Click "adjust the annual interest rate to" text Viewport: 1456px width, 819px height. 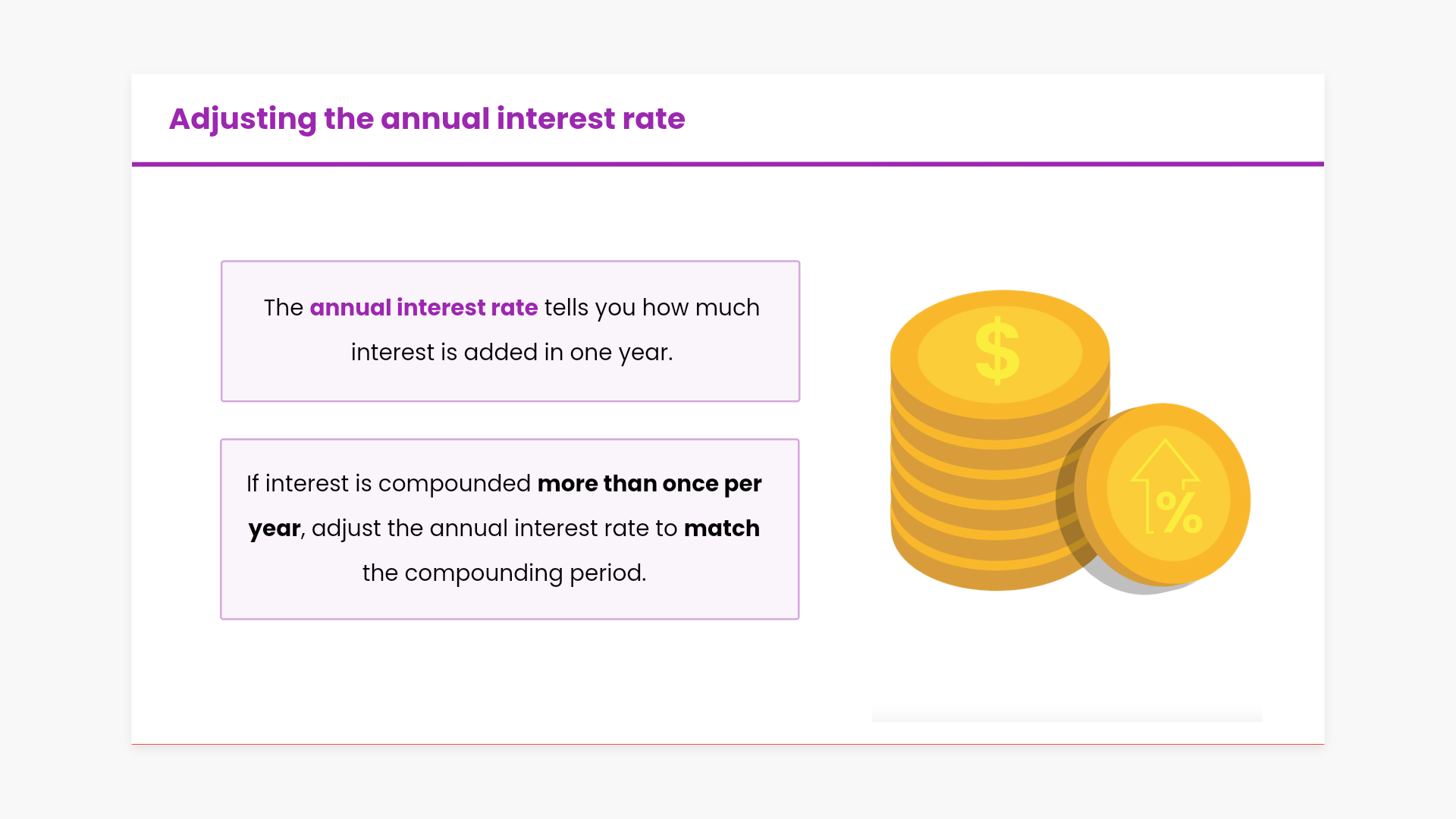click(x=494, y=529)
